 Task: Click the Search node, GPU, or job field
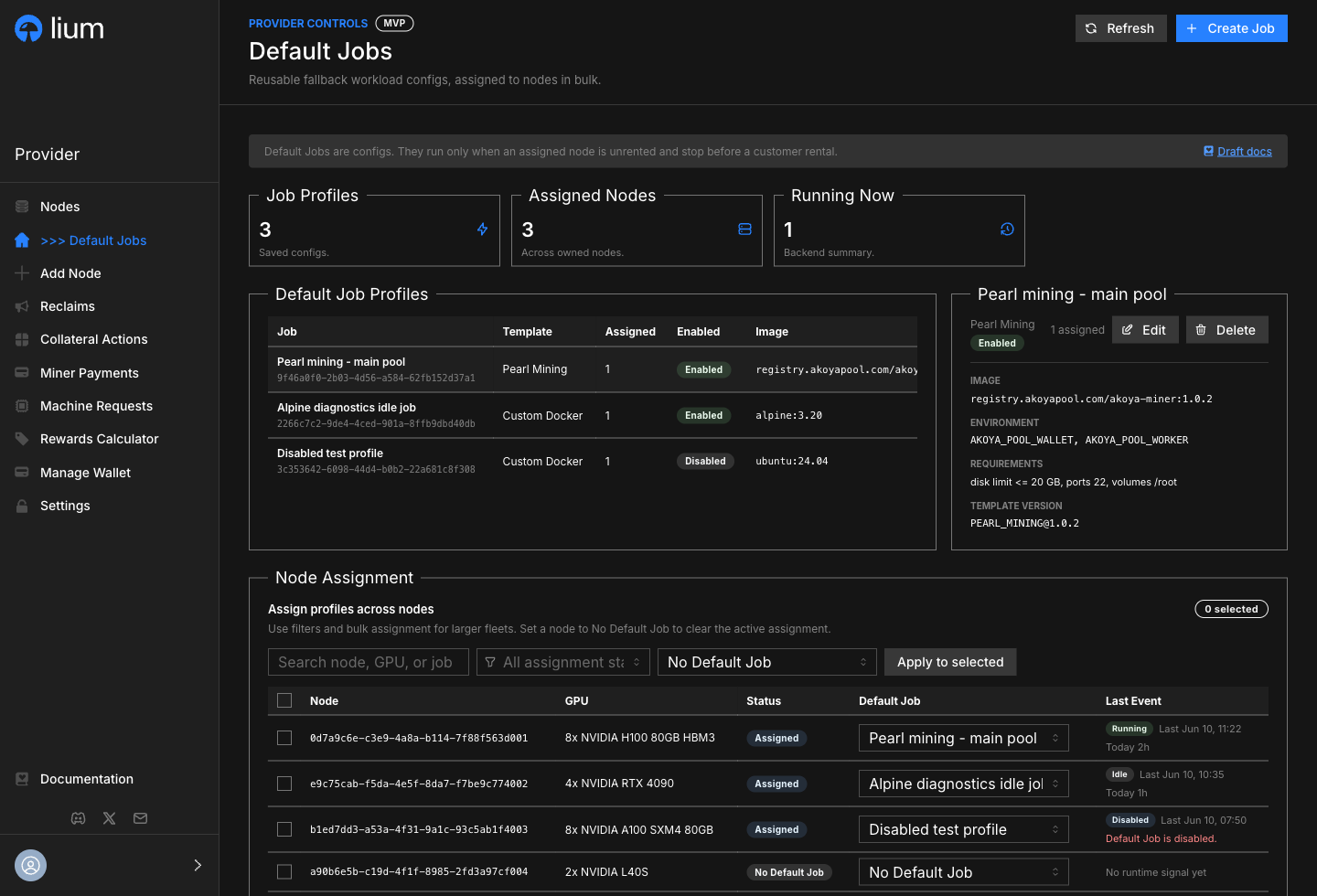click(369, 662)
